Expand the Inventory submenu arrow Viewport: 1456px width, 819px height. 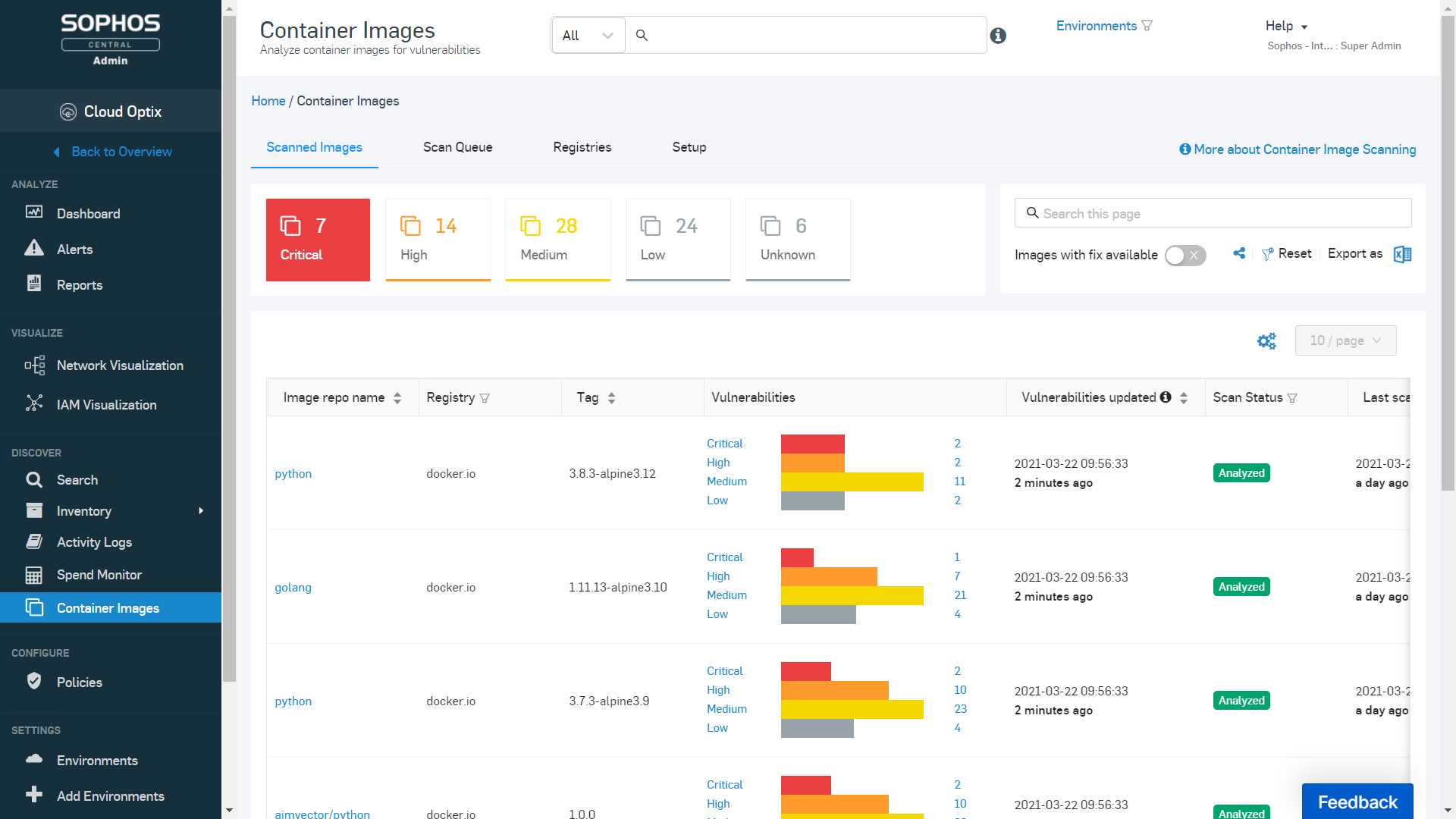point(201,511)
